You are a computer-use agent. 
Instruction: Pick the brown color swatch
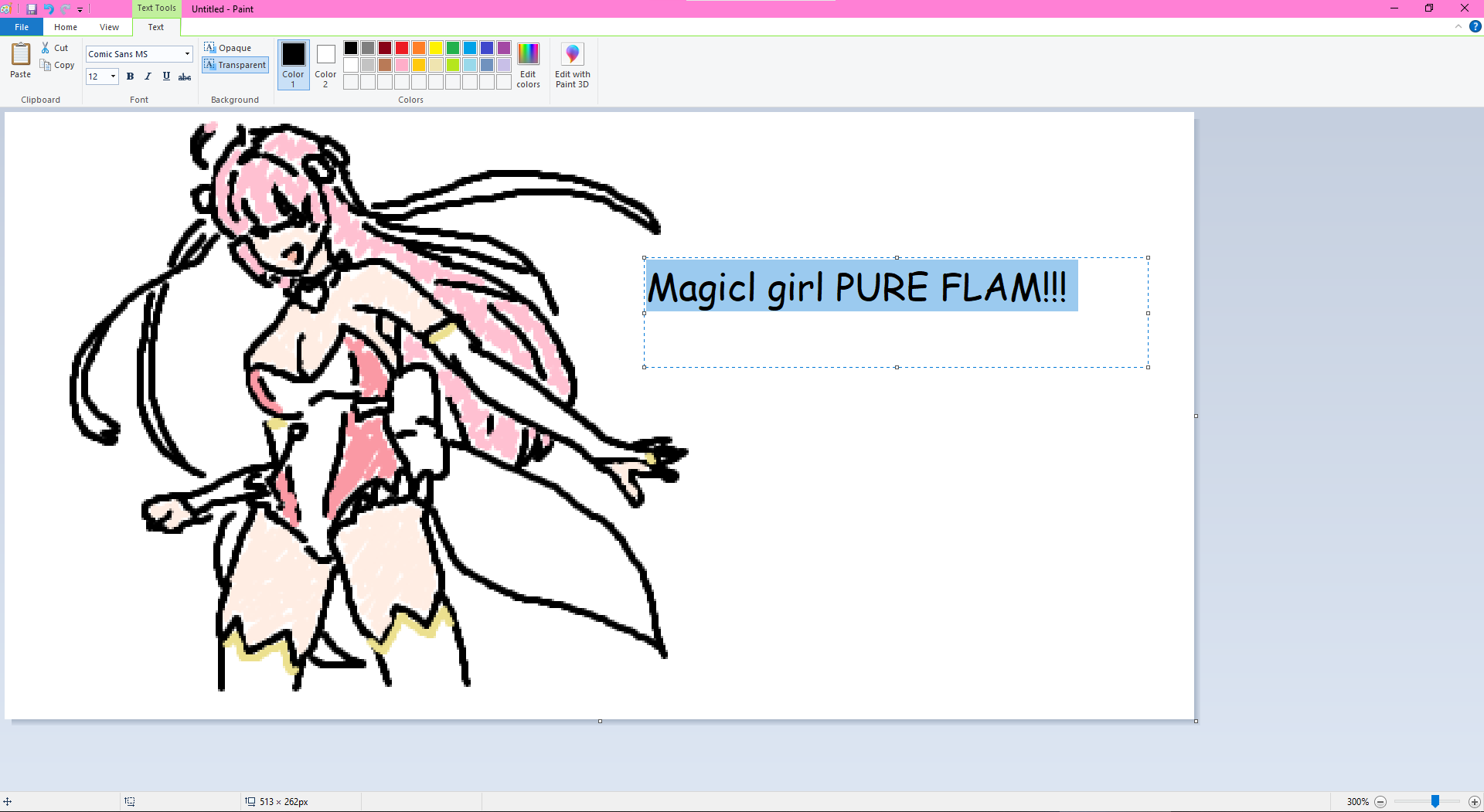(x=385, y=65)
